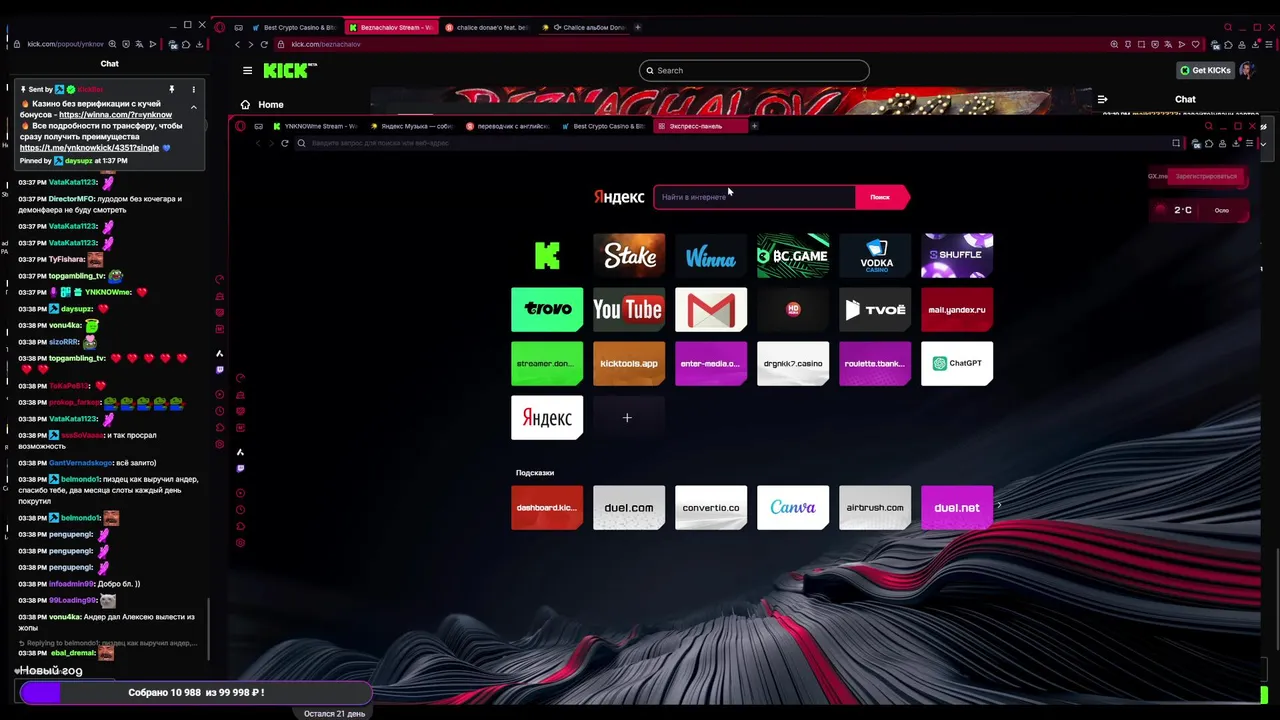Open user avatar menu on Kick
This screenshot has height=720, width=1280.
[1246, 70]
